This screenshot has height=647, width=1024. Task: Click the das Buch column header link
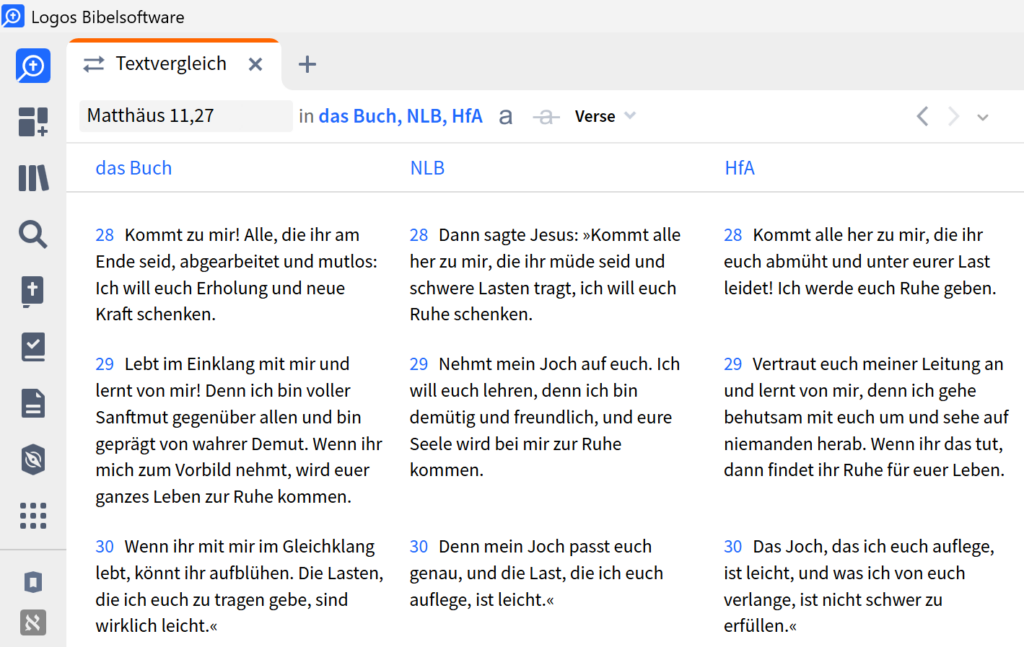point(134,168)
